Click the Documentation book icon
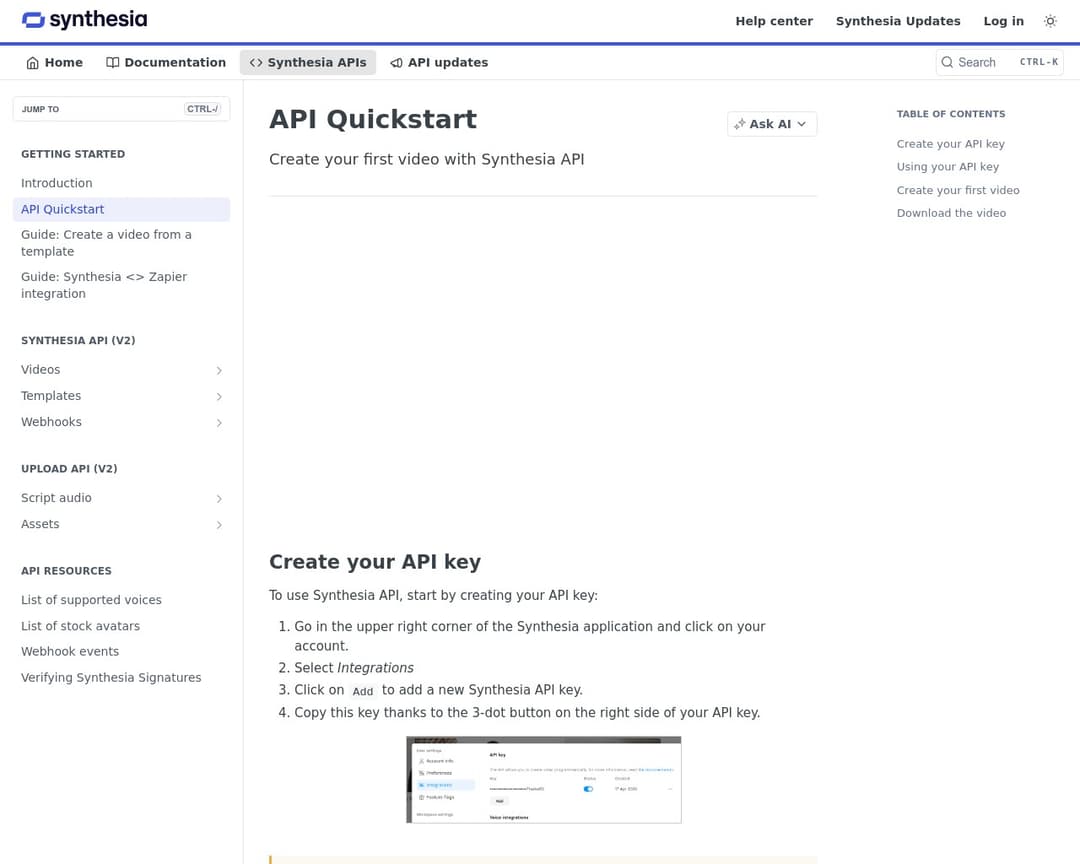Screen dimensions: 1080x864 click(112, 63)
